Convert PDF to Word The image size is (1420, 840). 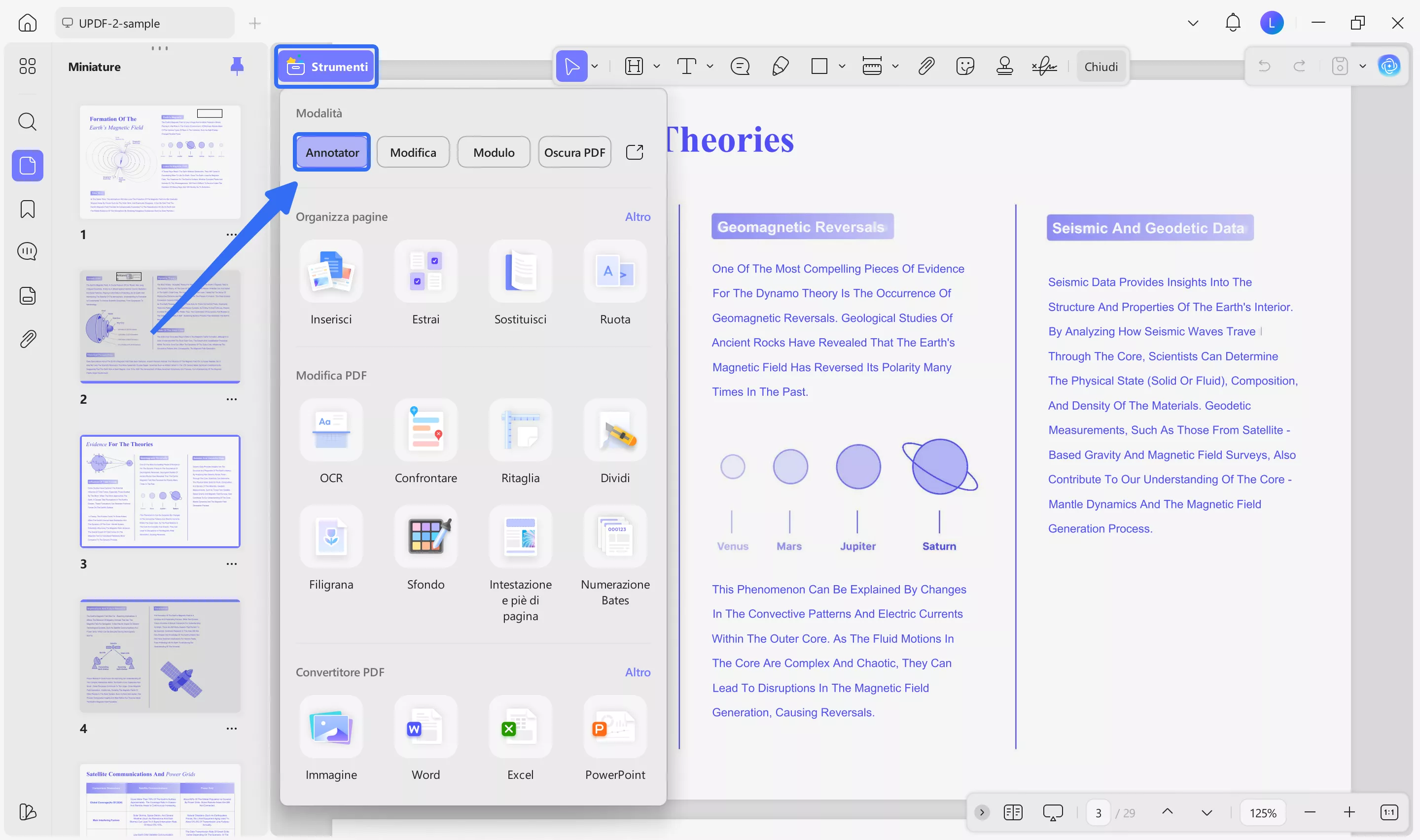point(426,727)
